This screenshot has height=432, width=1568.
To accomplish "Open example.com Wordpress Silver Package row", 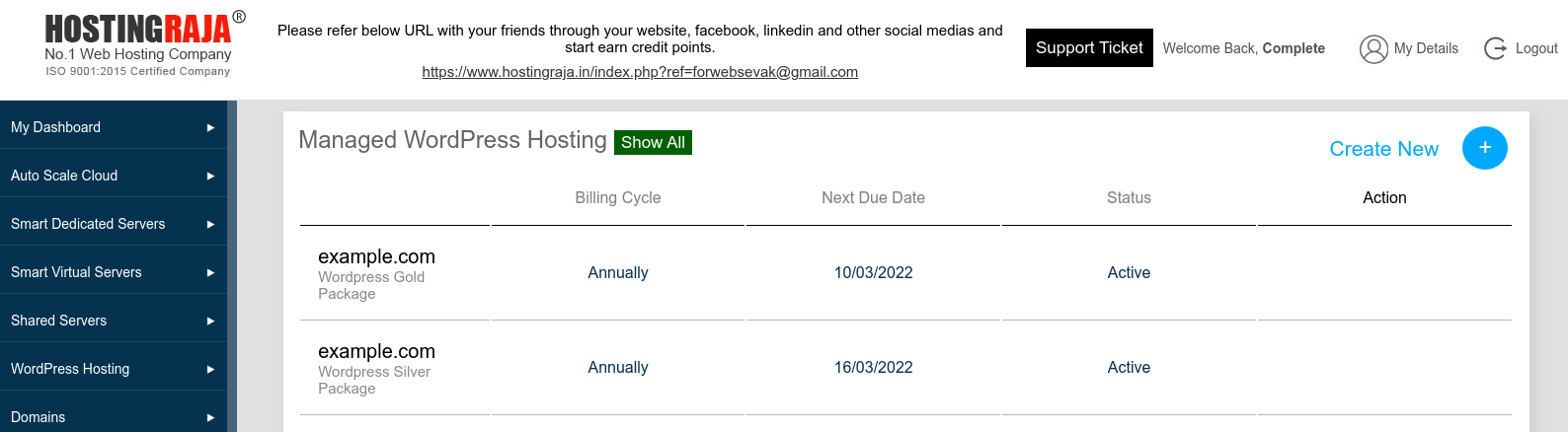I will [905, 368].
